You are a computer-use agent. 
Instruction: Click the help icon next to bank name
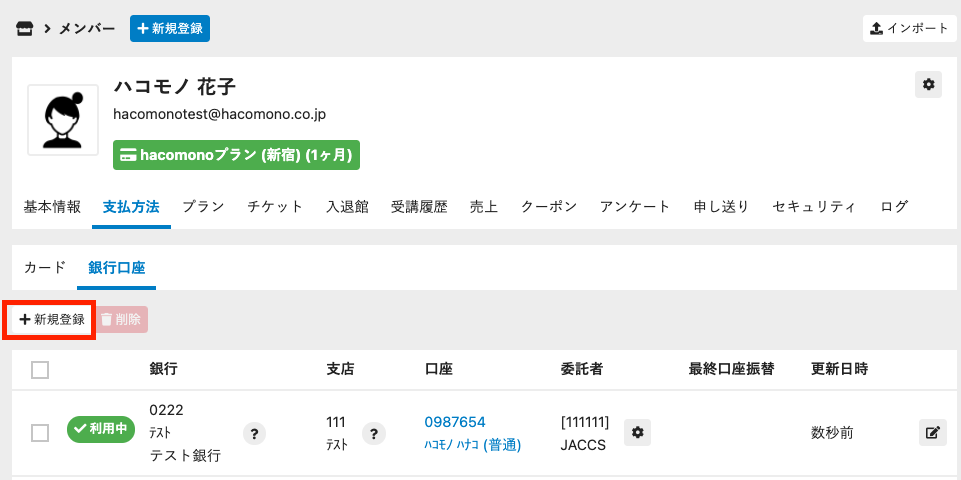255,433
